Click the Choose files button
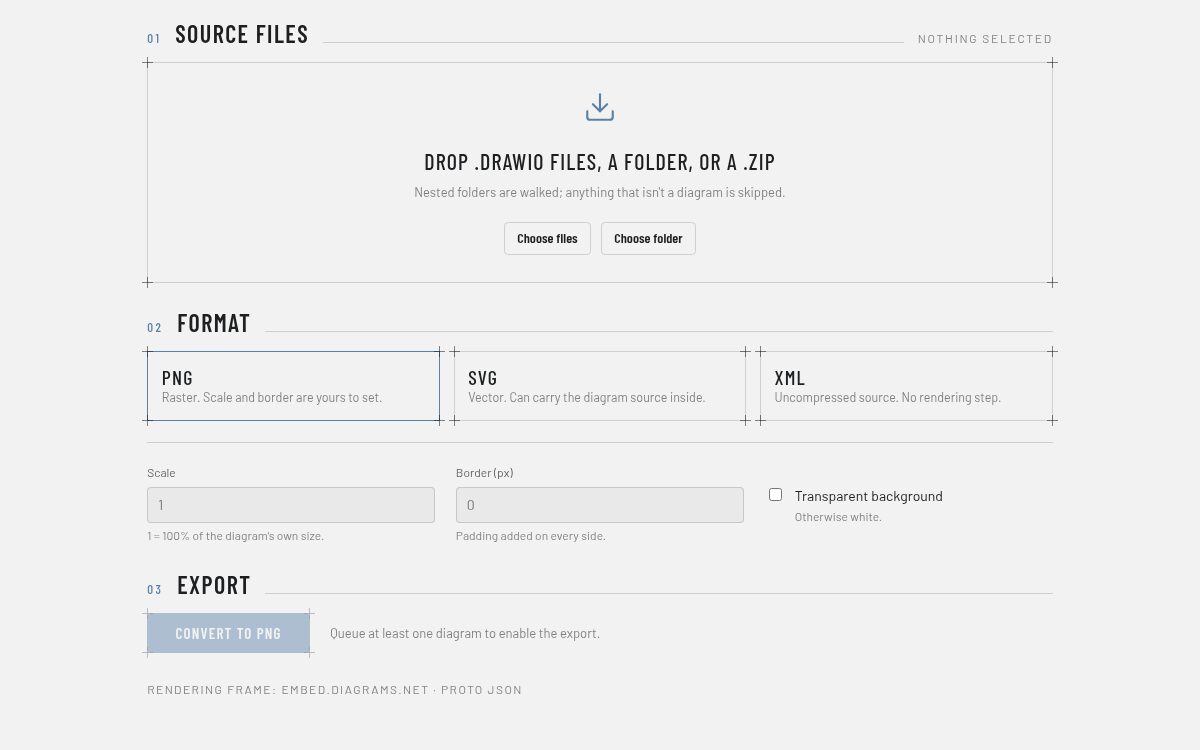This screenshot has width=1200, height=750. tap(547, 239)
